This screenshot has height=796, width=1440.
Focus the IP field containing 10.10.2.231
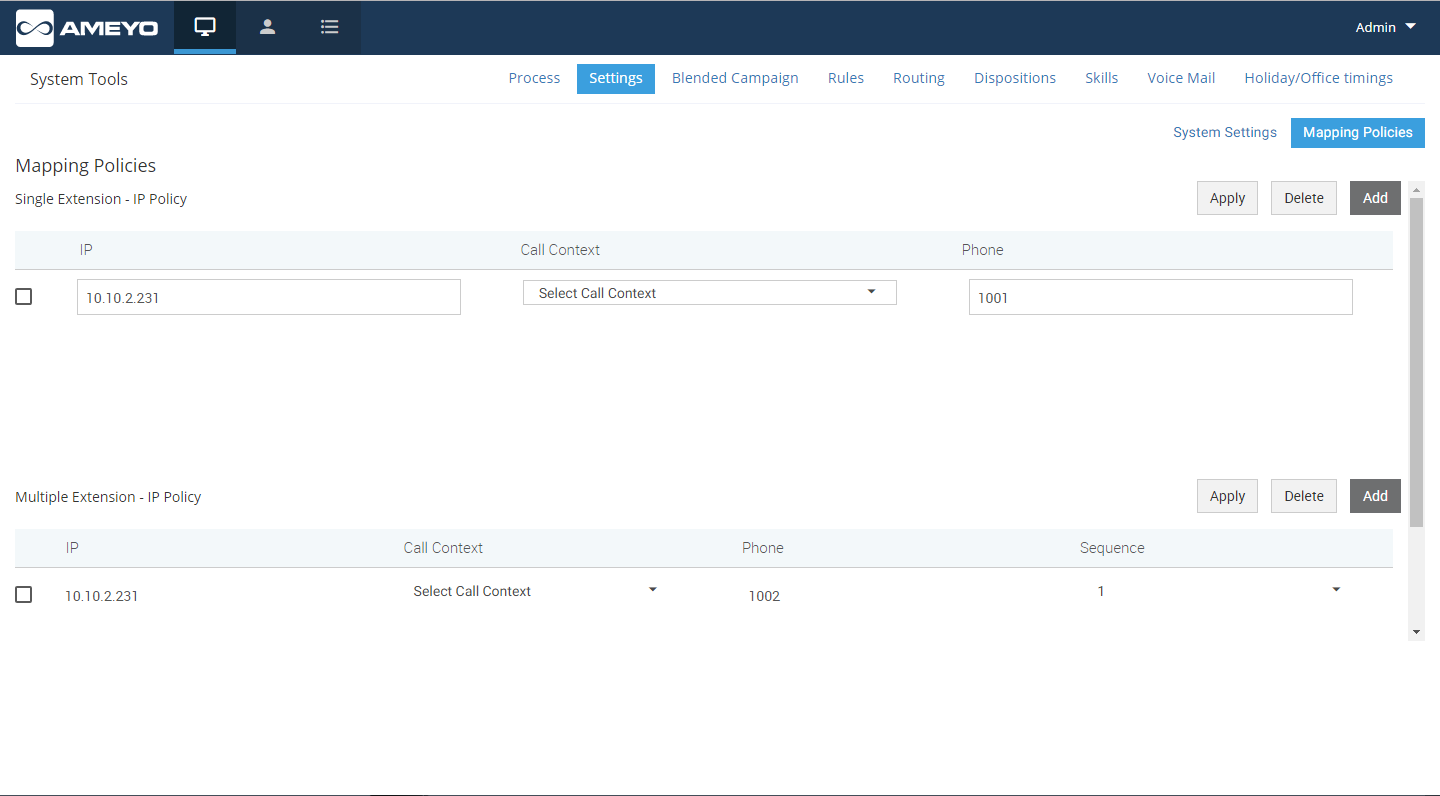tap(268, 298)
